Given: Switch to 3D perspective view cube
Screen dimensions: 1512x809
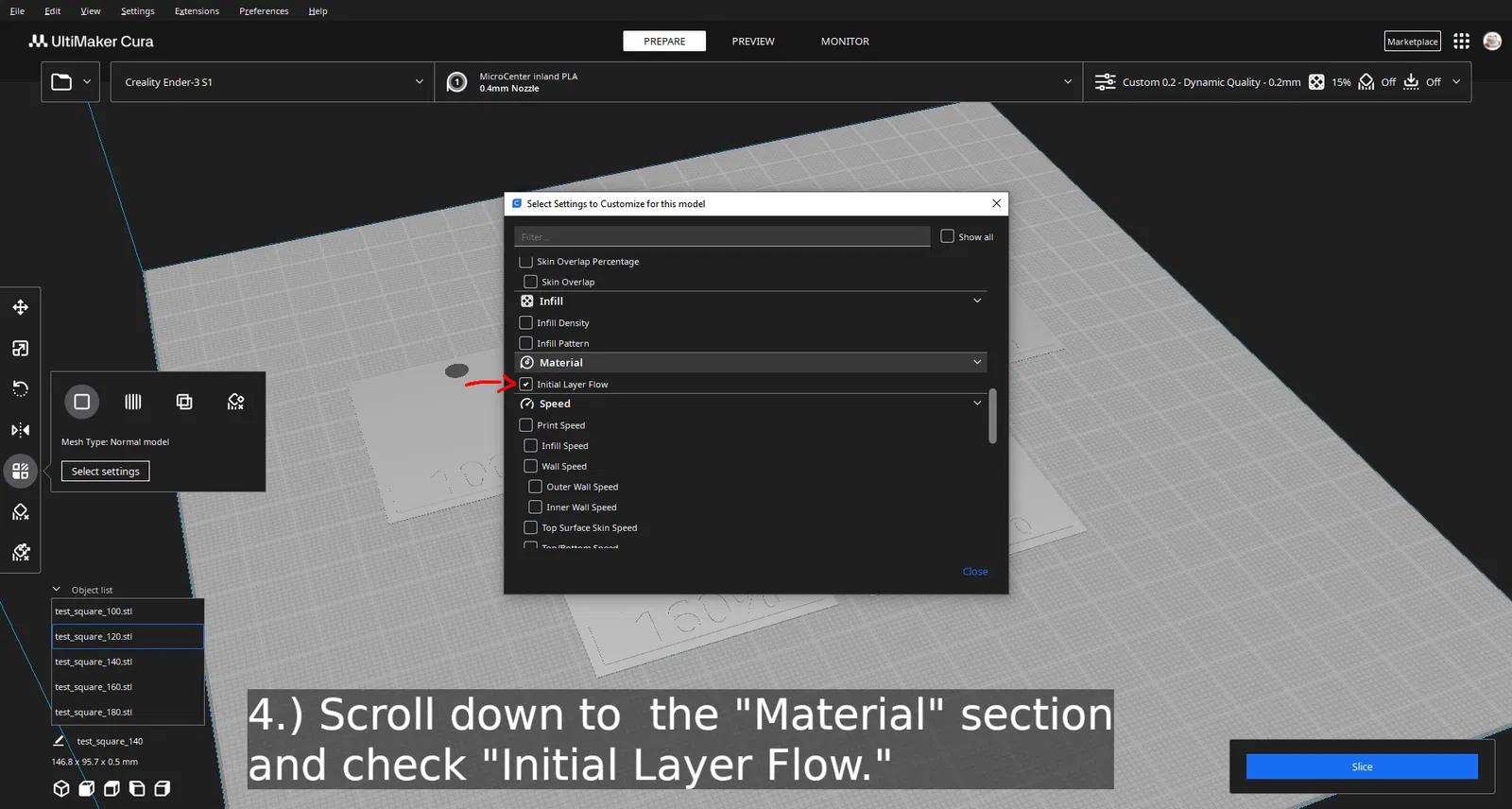Looking at the screenshot, I should coord(61,788).
